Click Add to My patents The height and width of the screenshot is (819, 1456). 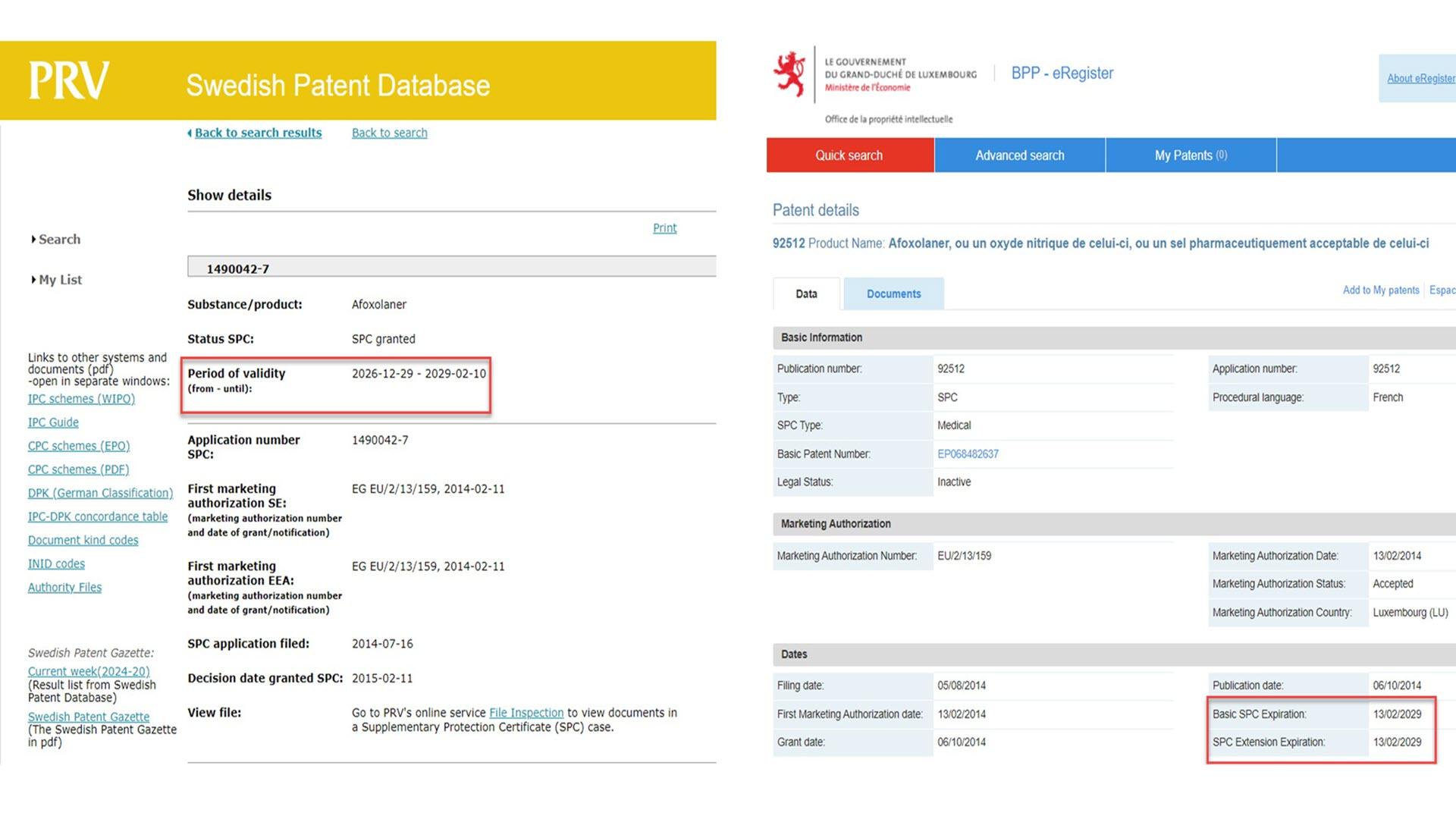point(1380,290)
